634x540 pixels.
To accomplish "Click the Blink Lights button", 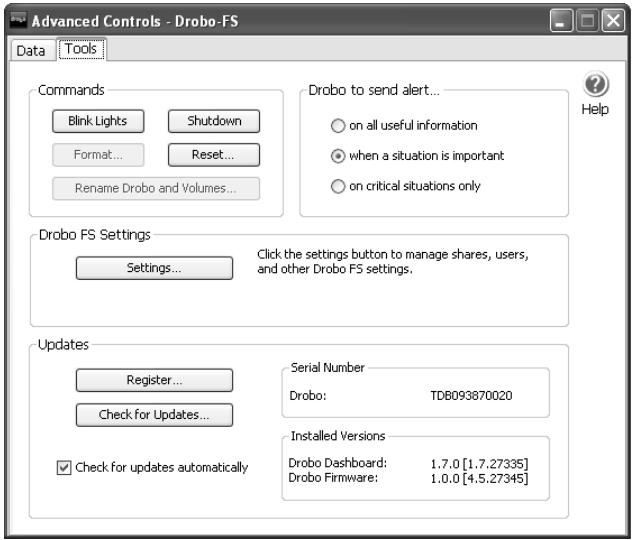I will click(x=98, y=121).
